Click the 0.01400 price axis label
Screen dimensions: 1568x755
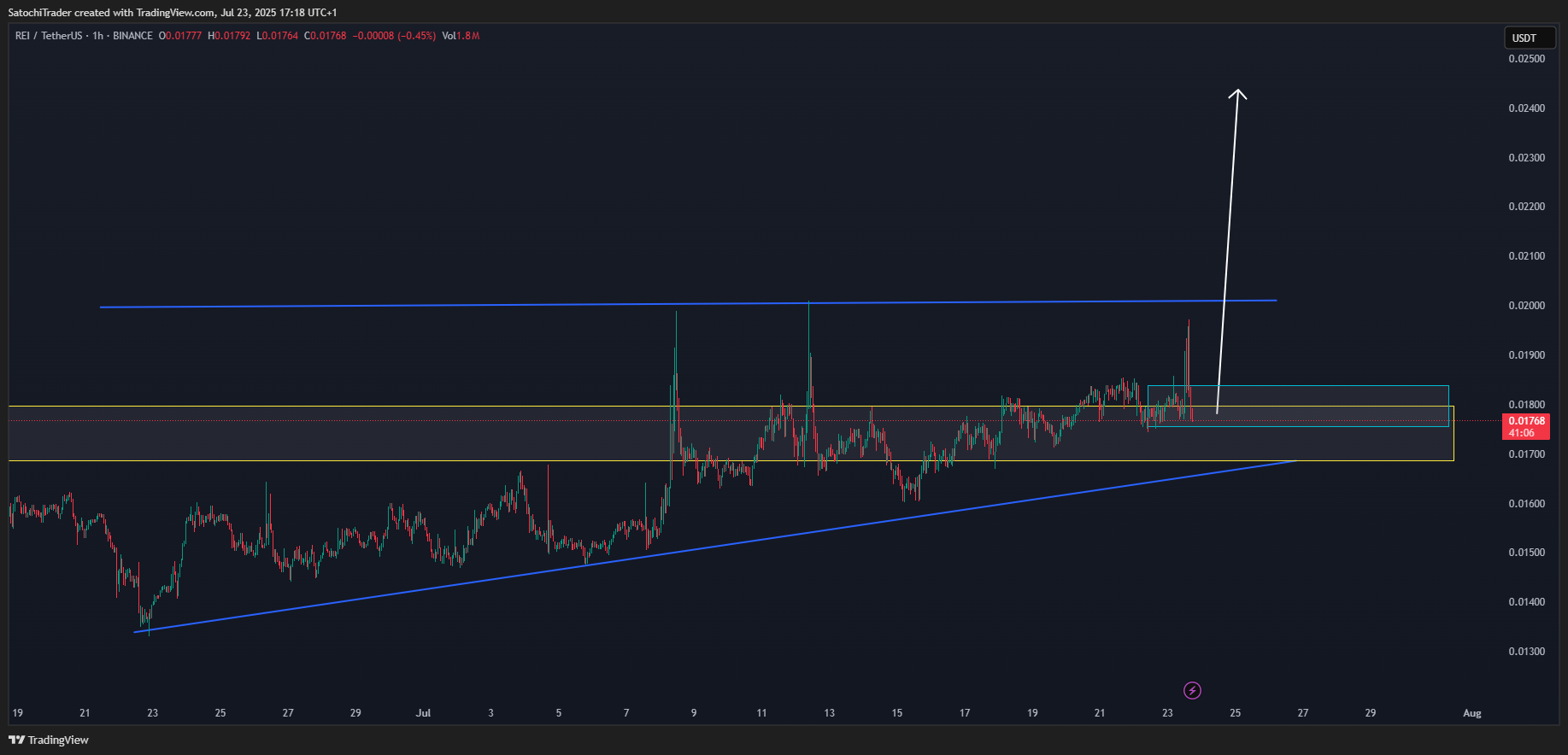coord(1526,602)
